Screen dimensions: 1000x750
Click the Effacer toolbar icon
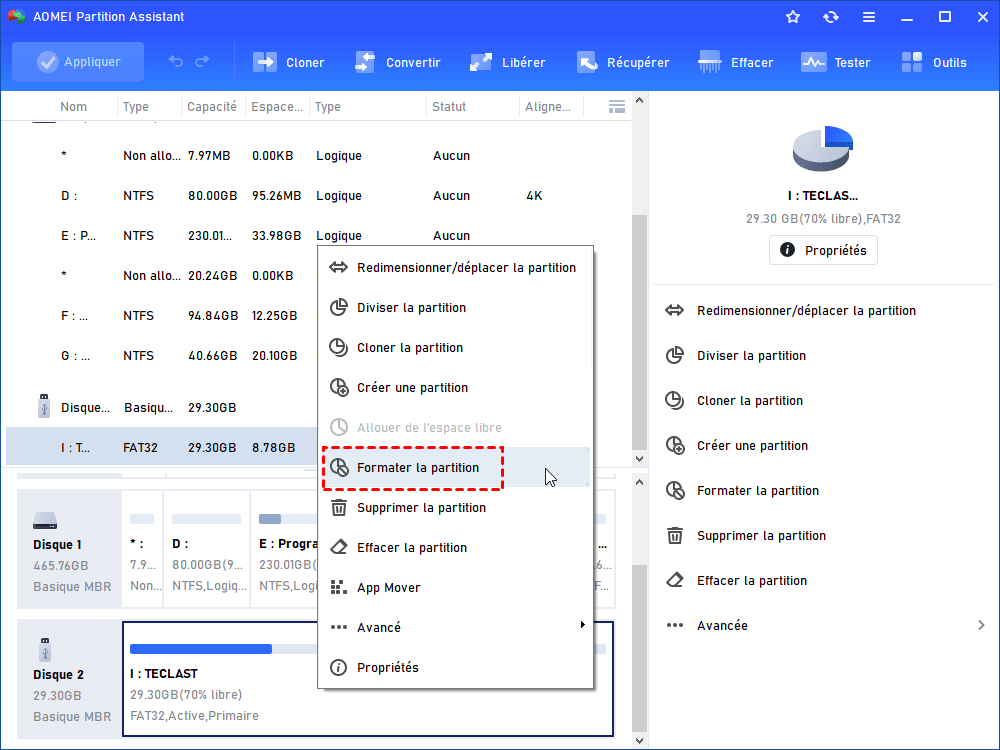(710, 62)
